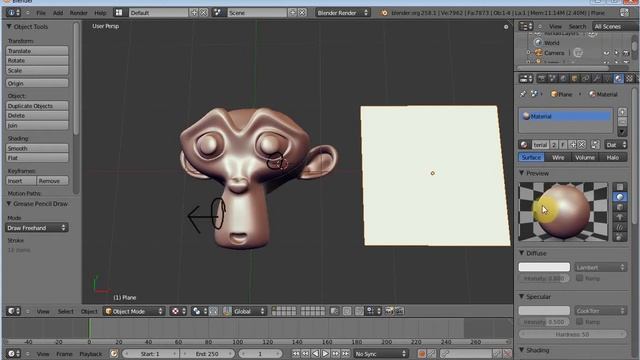Open the Scene properties tab icon

(553, 78)
